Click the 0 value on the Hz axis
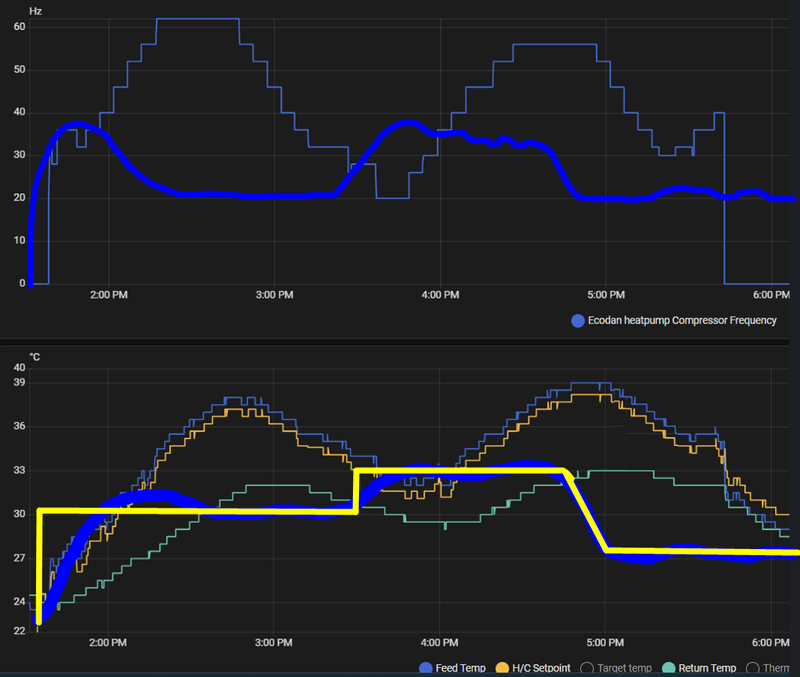Viewport: 800px width, 677px height. point(22,283)
